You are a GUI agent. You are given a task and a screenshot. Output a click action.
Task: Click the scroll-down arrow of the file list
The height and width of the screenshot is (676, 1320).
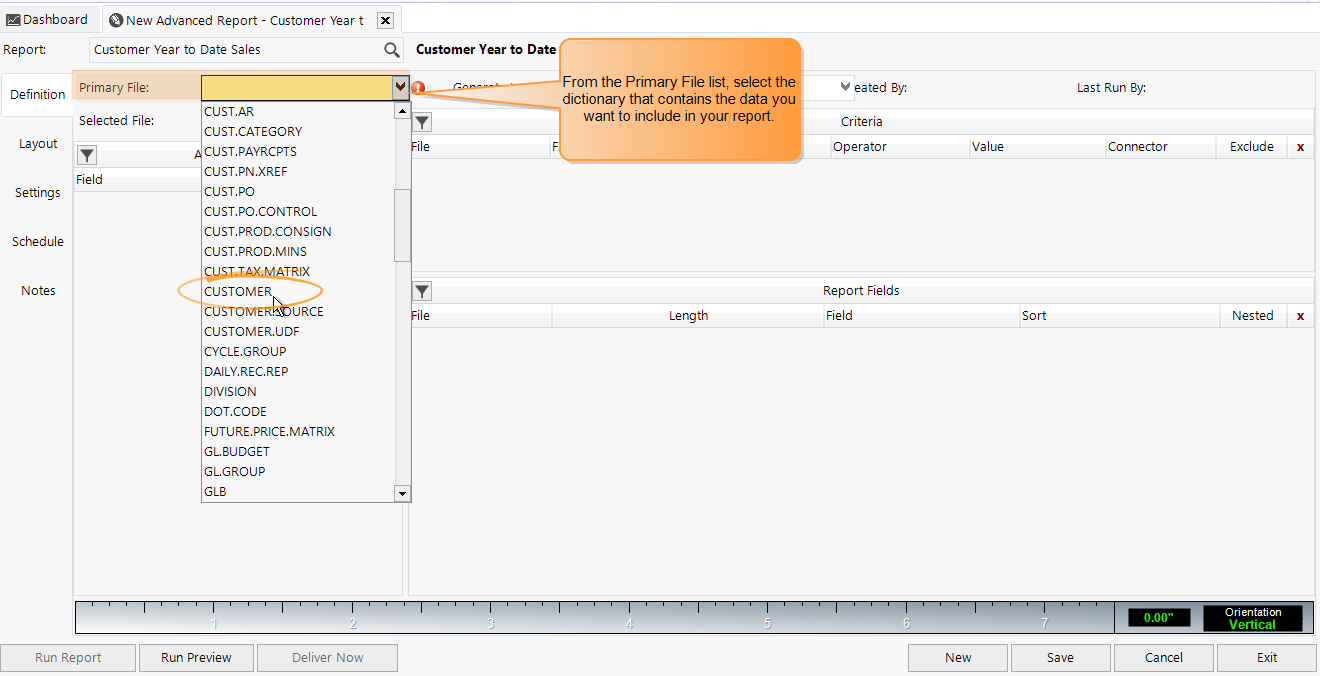402,493
